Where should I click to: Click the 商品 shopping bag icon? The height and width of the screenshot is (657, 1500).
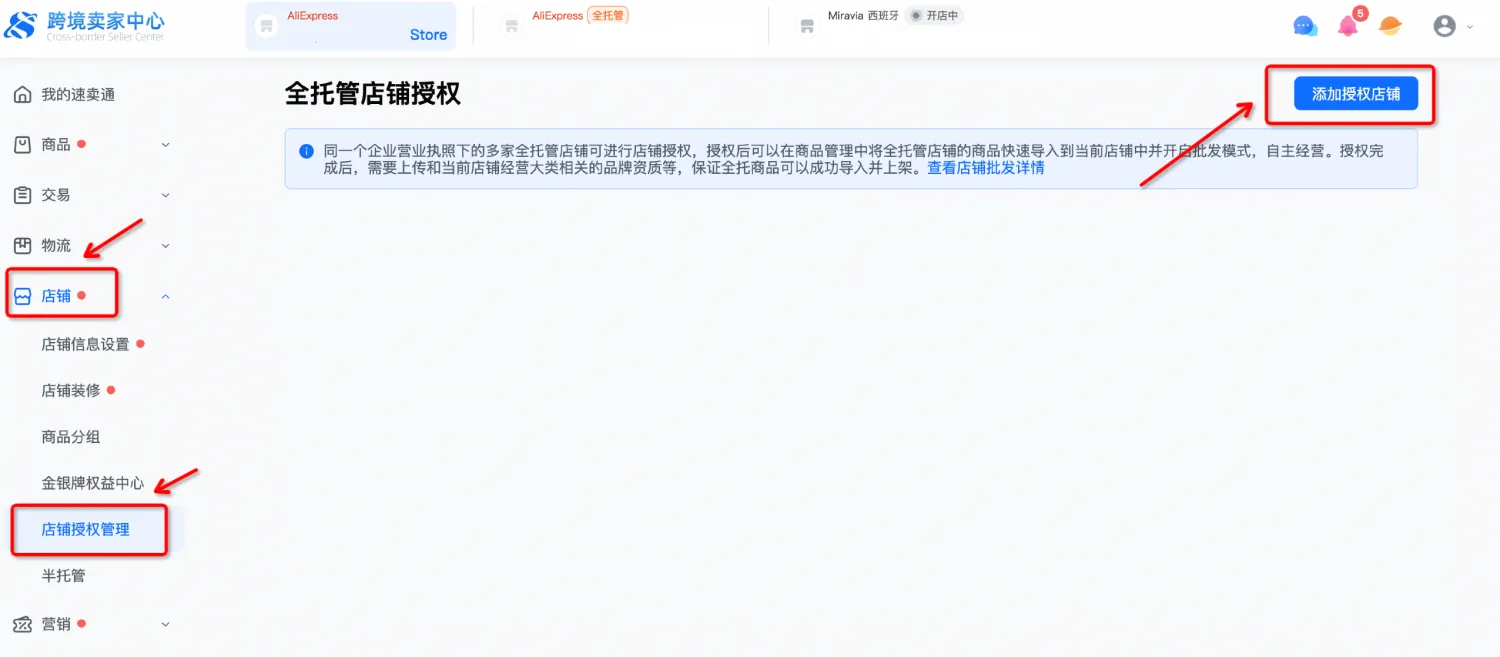(x=22, y=145)
